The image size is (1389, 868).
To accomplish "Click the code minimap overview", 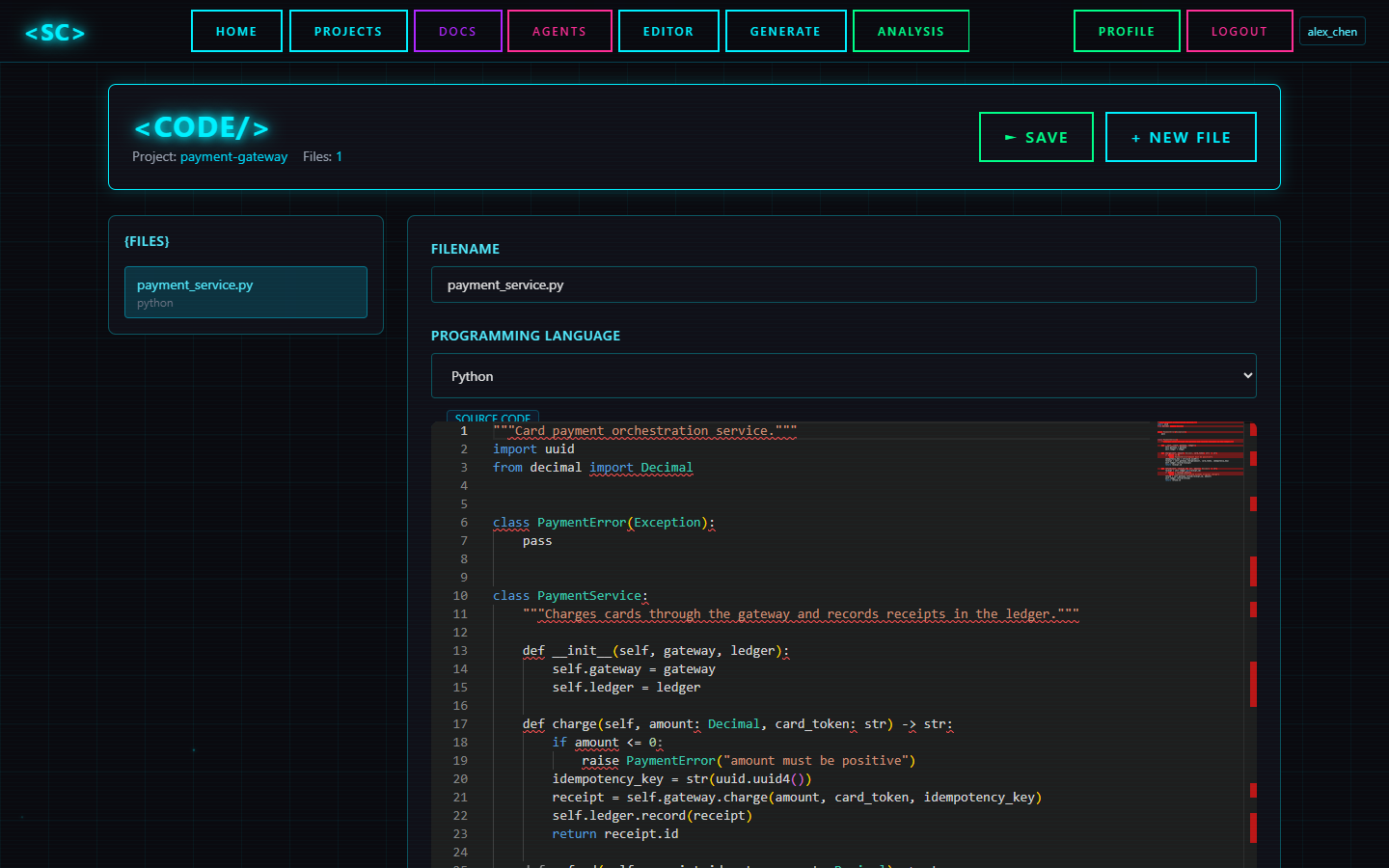I will pyautogui.click(x=1200, y=451).
